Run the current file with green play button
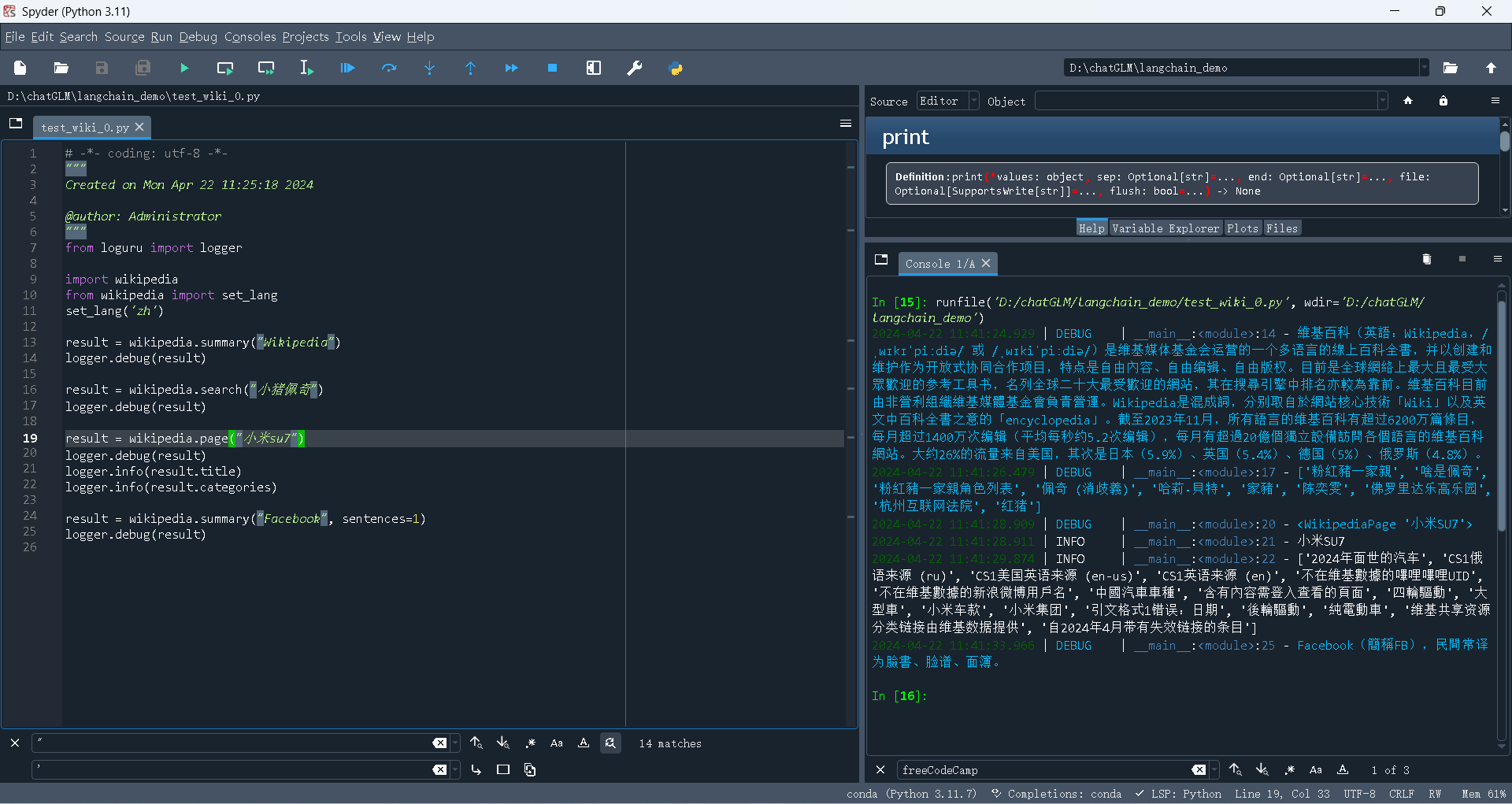Screen dimensions: 1512x804 [184, 69]
